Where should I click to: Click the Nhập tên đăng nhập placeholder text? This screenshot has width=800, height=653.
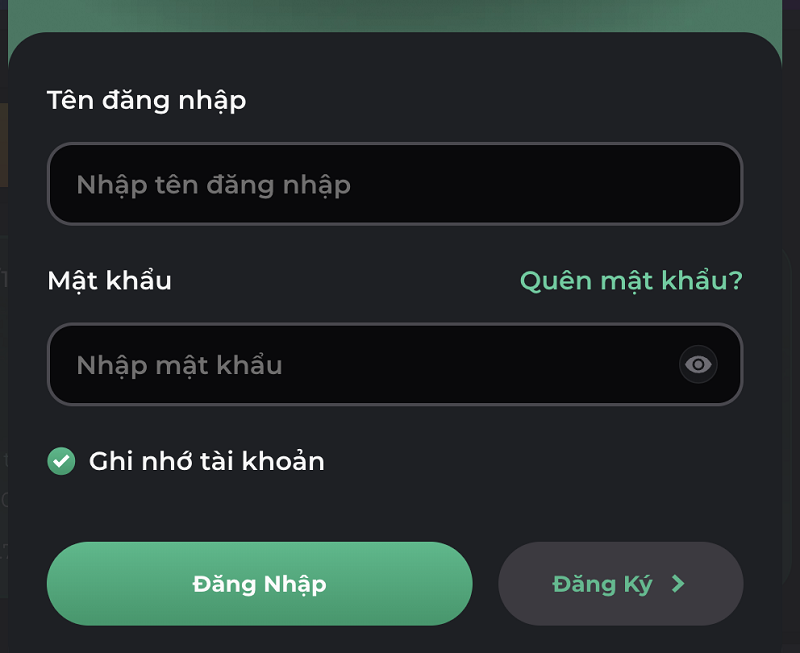213,185
